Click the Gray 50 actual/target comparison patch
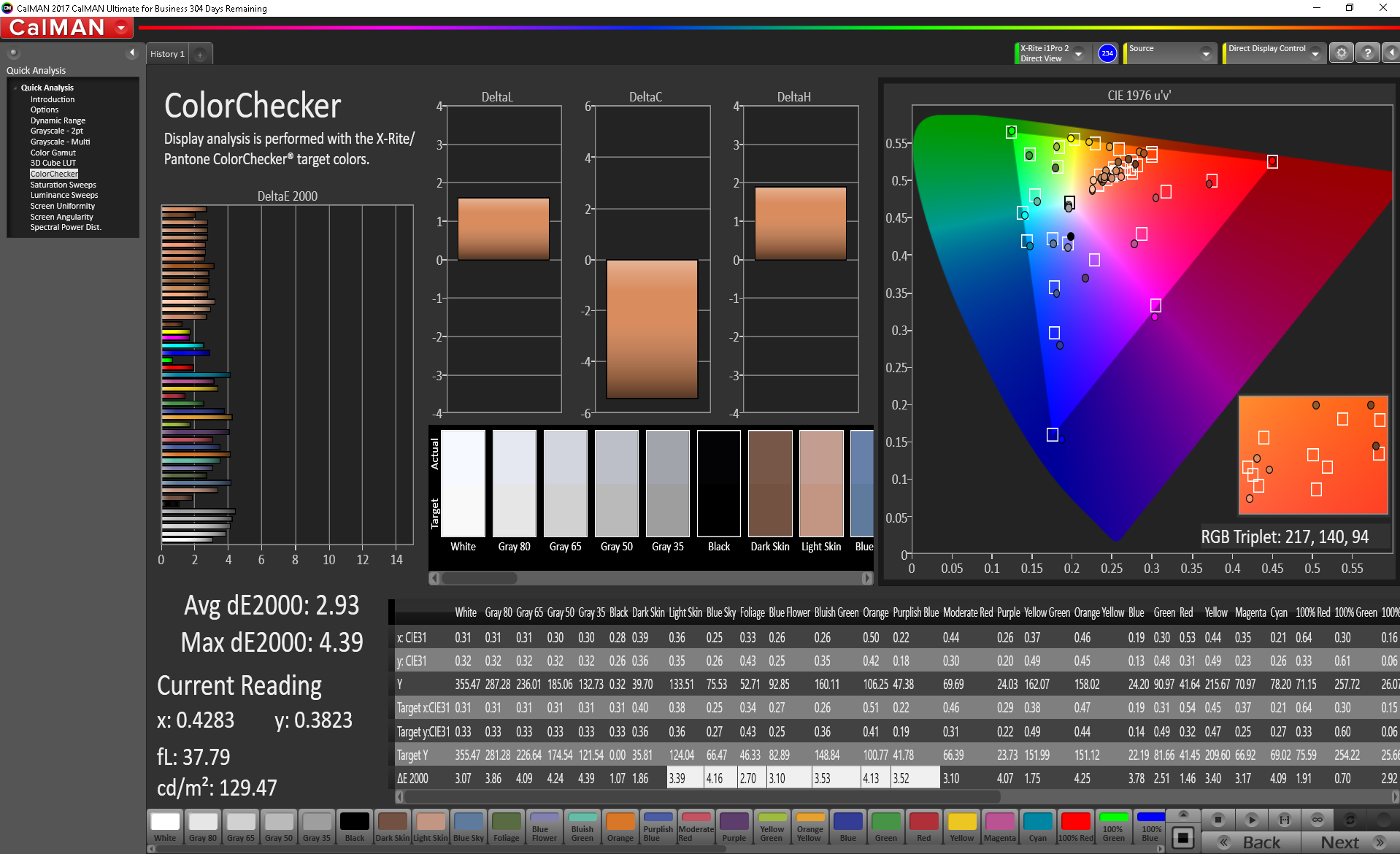The image size is (1400, 854). pos(617,483)
